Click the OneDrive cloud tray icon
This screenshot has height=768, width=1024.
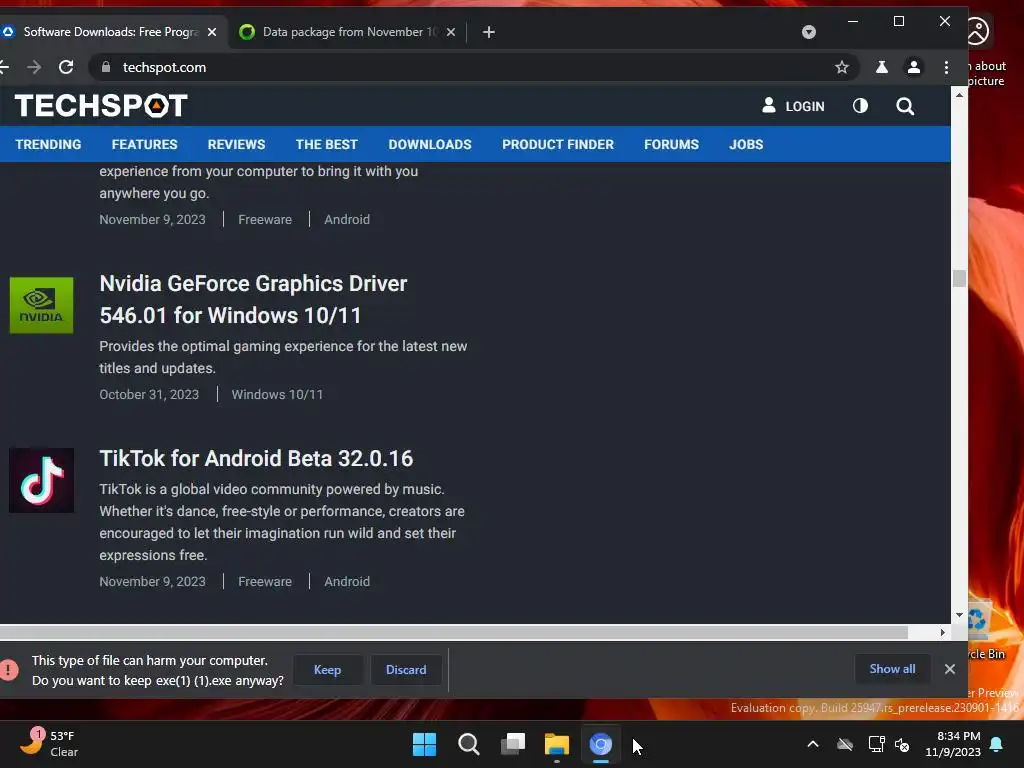[845, 744]
